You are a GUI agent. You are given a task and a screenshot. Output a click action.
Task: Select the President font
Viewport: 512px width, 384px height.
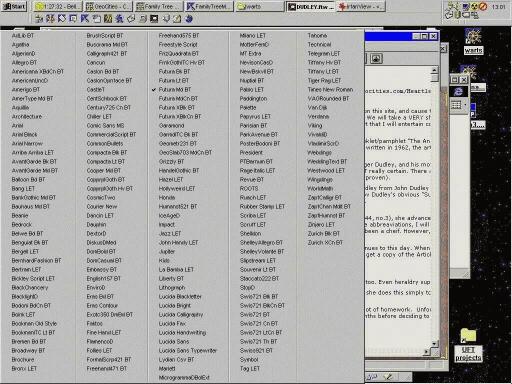point(251,152)
